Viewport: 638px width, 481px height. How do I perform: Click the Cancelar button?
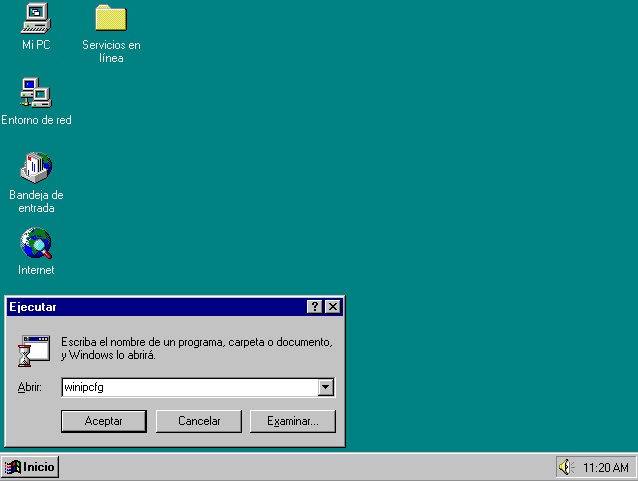point(199,421)
